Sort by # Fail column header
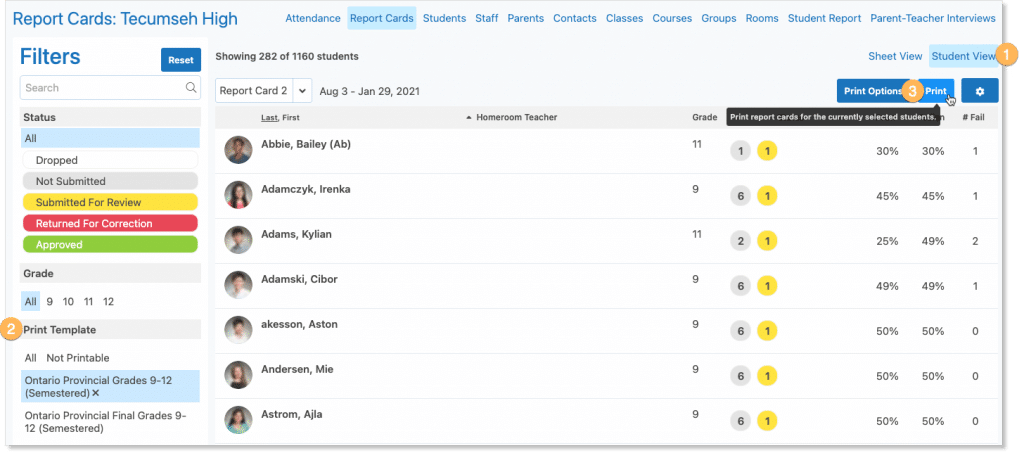This screenshot has height=453, width=1024. pos(974,117)
